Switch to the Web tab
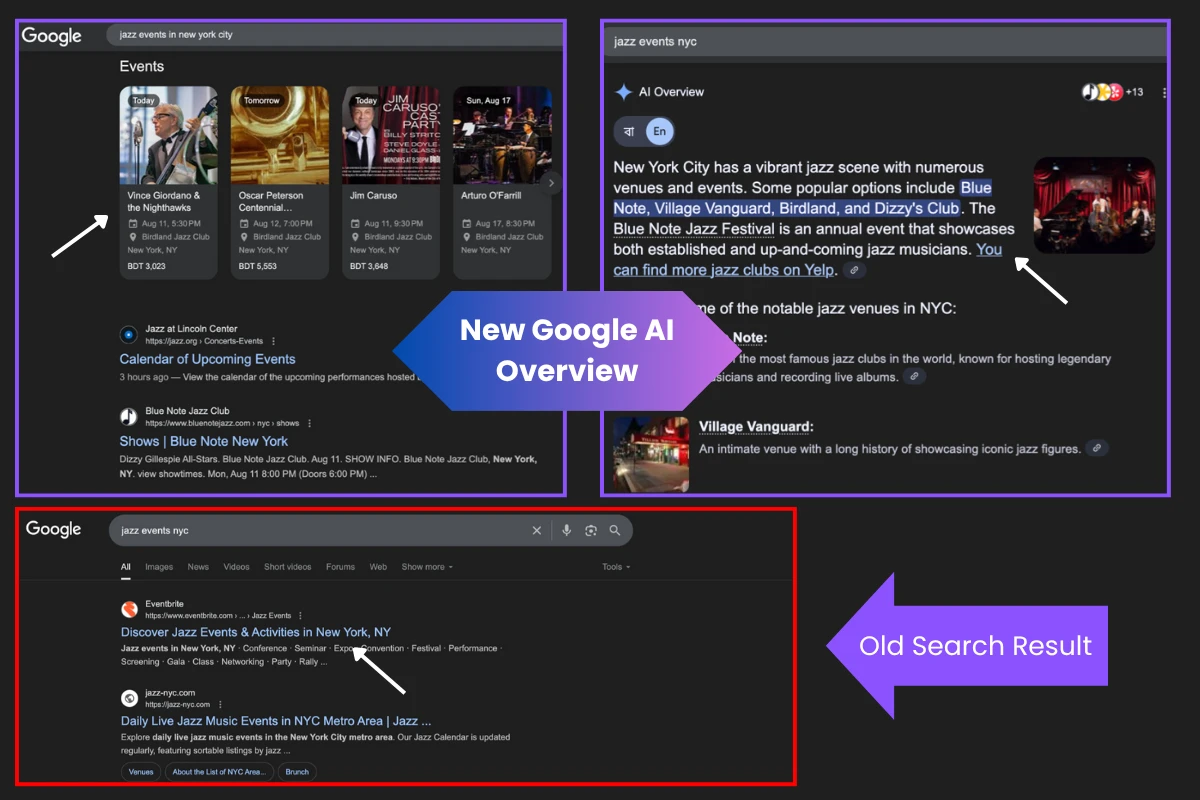Viewport: 1200px width, 800px height. [x=378, y=567]
